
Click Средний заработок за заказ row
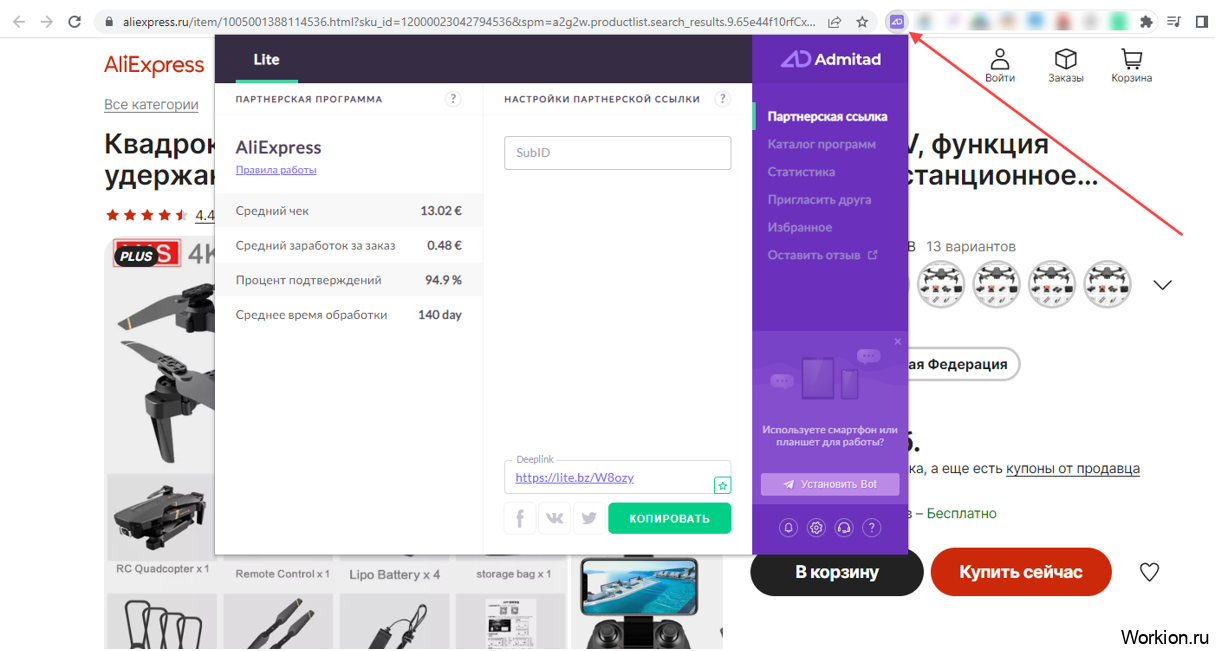349,245
